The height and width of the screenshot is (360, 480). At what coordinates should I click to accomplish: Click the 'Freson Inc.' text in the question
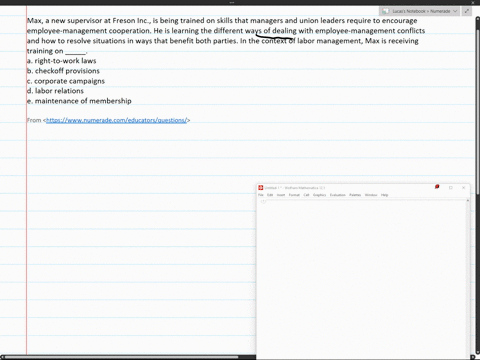click(131, 21)
